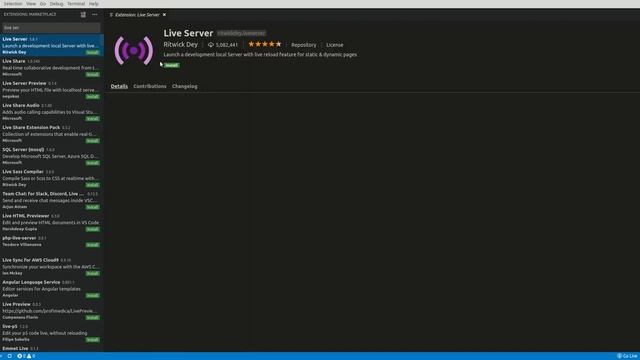The height and width of the screenshot is (360, 640).
Task: Select Live Share Audio in the list
Action: click(x=51, y=111)
